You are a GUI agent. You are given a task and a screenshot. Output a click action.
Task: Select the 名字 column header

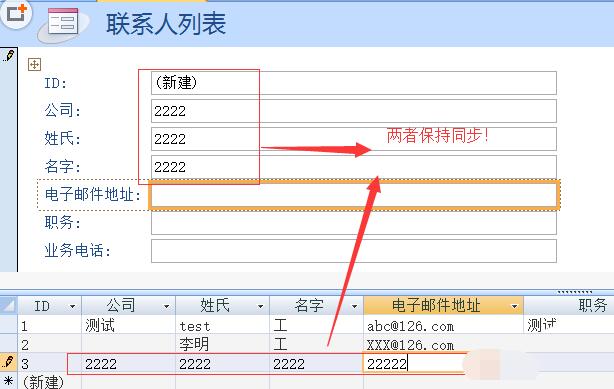(x=316, y=306)
